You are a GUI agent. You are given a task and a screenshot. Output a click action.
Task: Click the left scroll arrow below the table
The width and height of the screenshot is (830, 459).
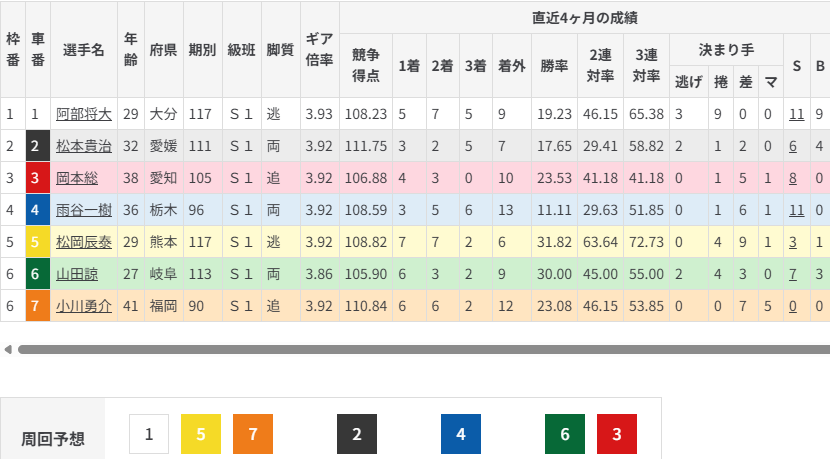tap(8, 350)
